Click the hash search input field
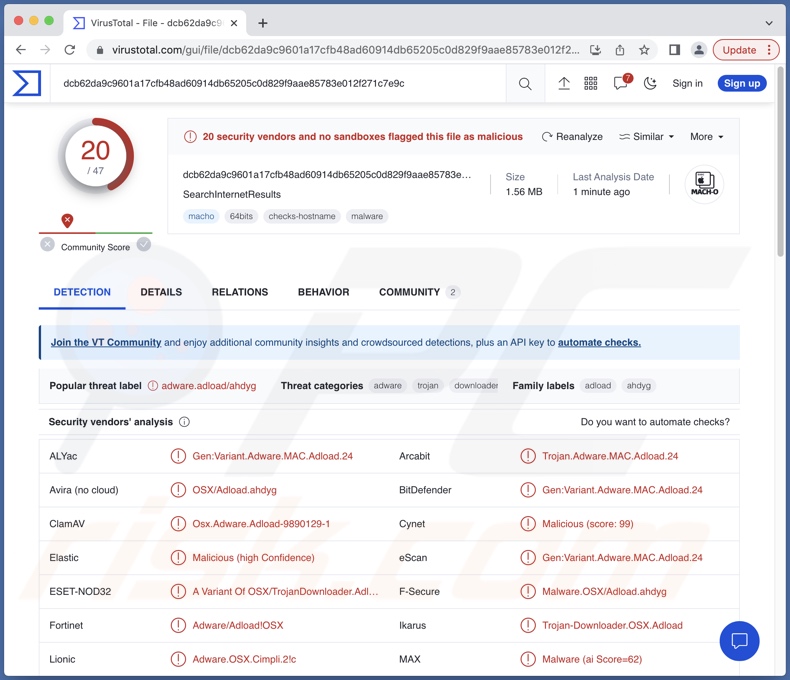 coord(278,84)
